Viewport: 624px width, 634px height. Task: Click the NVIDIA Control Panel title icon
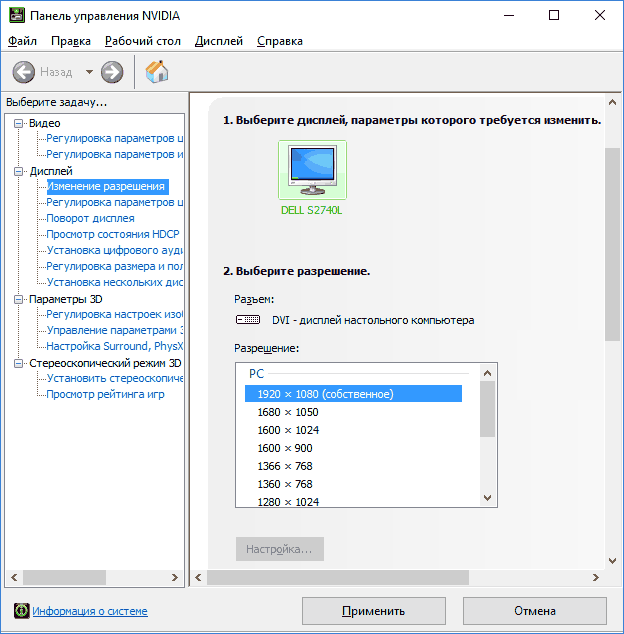(x=17, y=15)
